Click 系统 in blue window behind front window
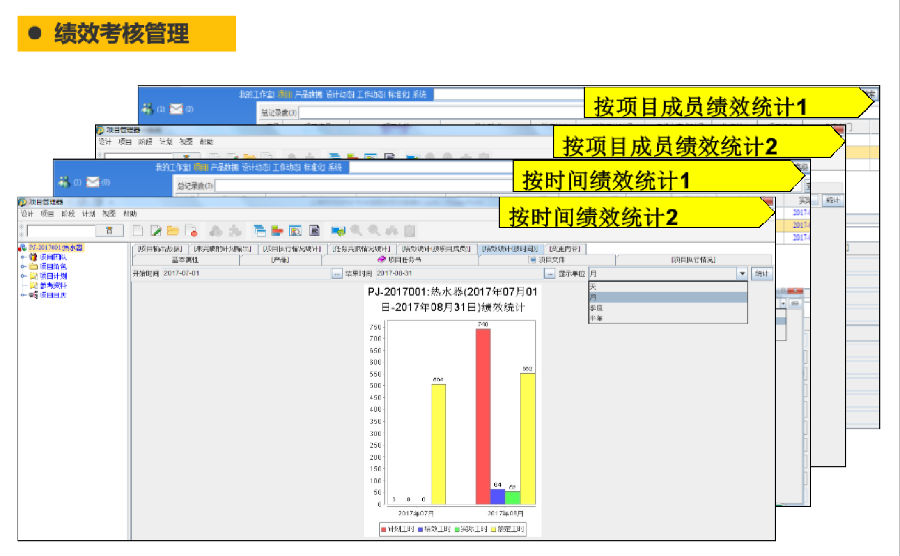The height and width of the screenshot is (556, 900). [x=335, y=167]
